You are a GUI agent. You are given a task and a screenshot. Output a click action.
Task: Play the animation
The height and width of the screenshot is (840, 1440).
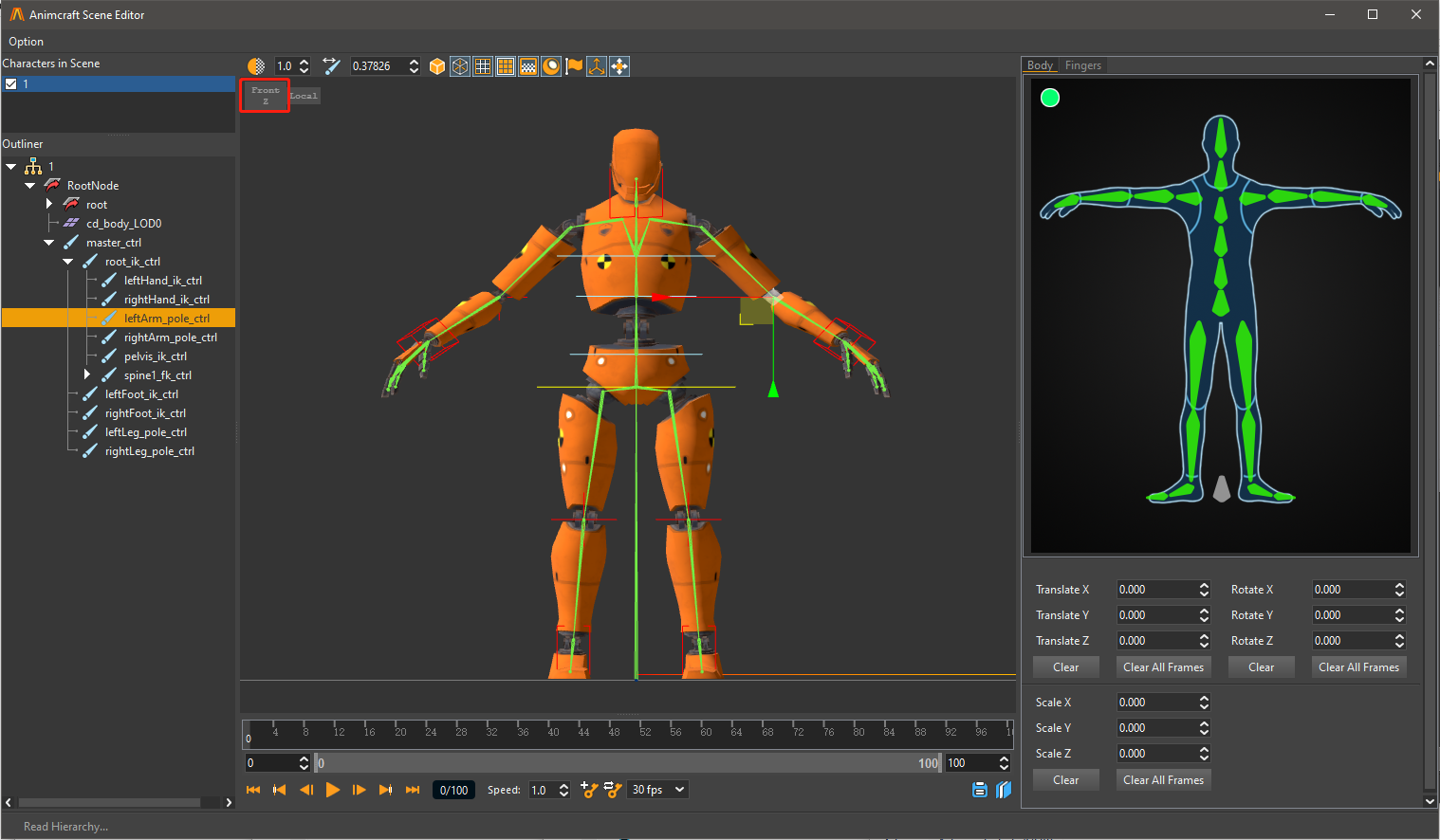[332, 790]
